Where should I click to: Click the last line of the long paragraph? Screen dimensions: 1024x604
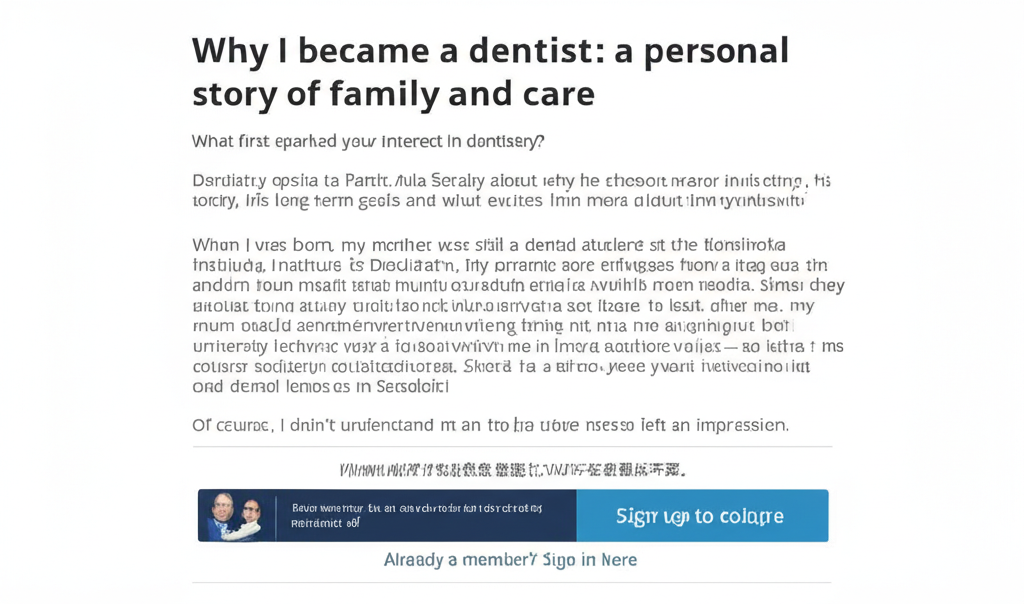point(321,387)
